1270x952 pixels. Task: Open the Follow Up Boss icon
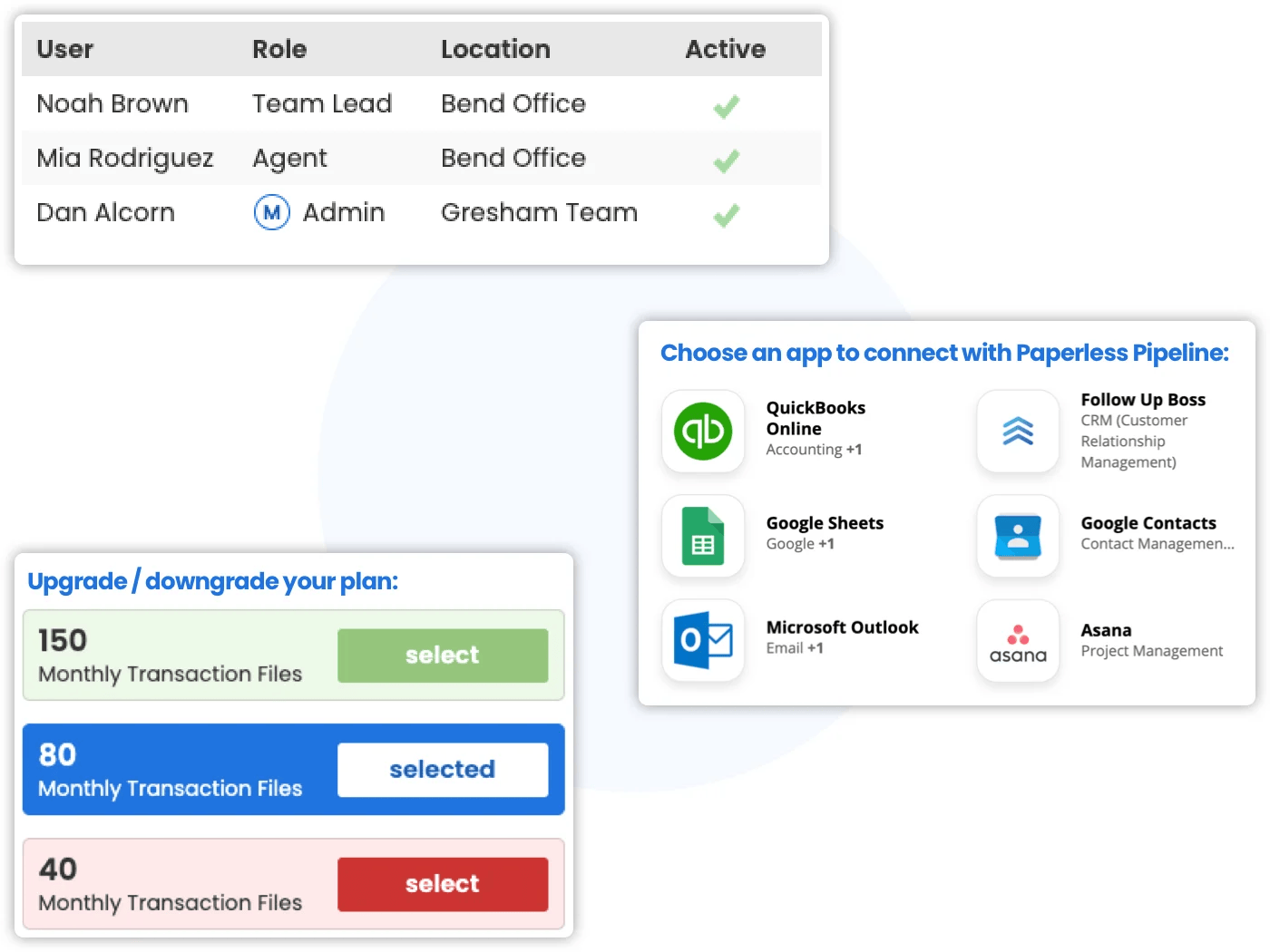coord(1018,432)
